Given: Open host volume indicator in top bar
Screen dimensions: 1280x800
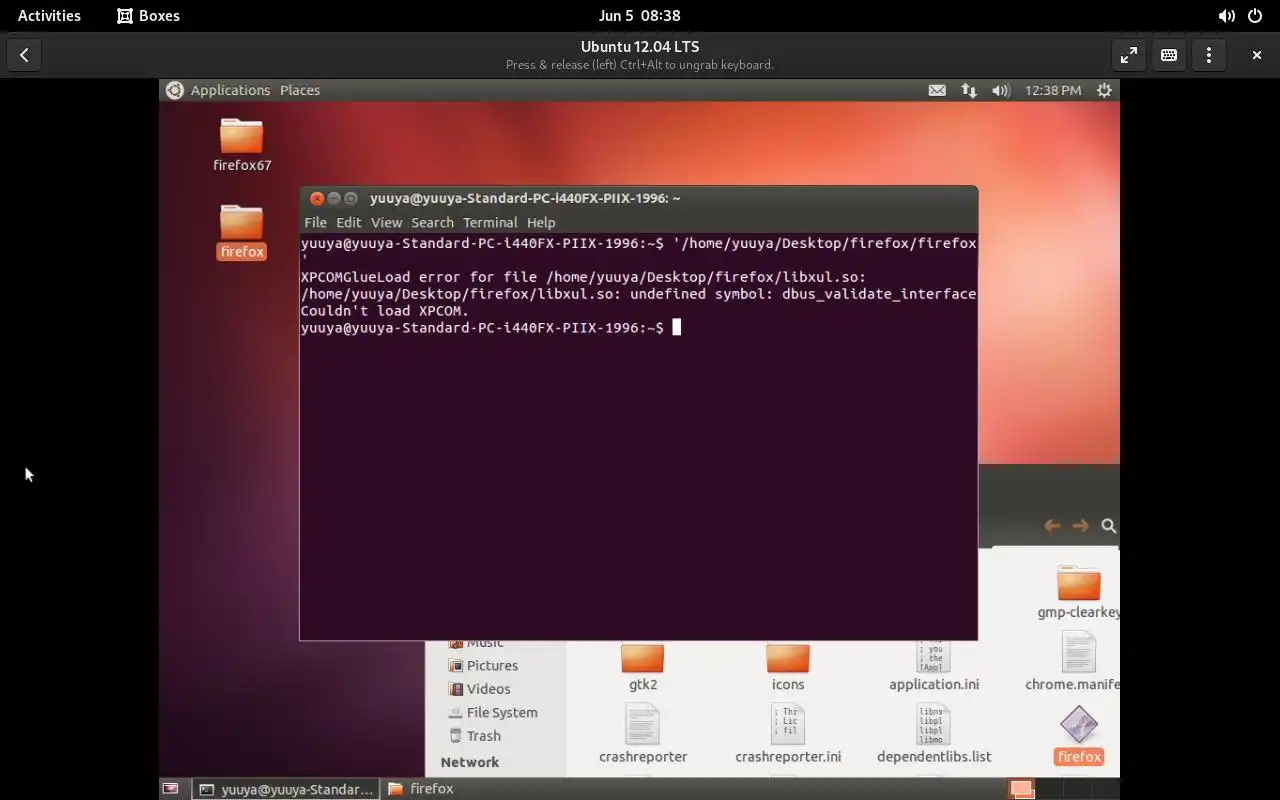Looking at the screenshot, I should [x=1226, y=16].
